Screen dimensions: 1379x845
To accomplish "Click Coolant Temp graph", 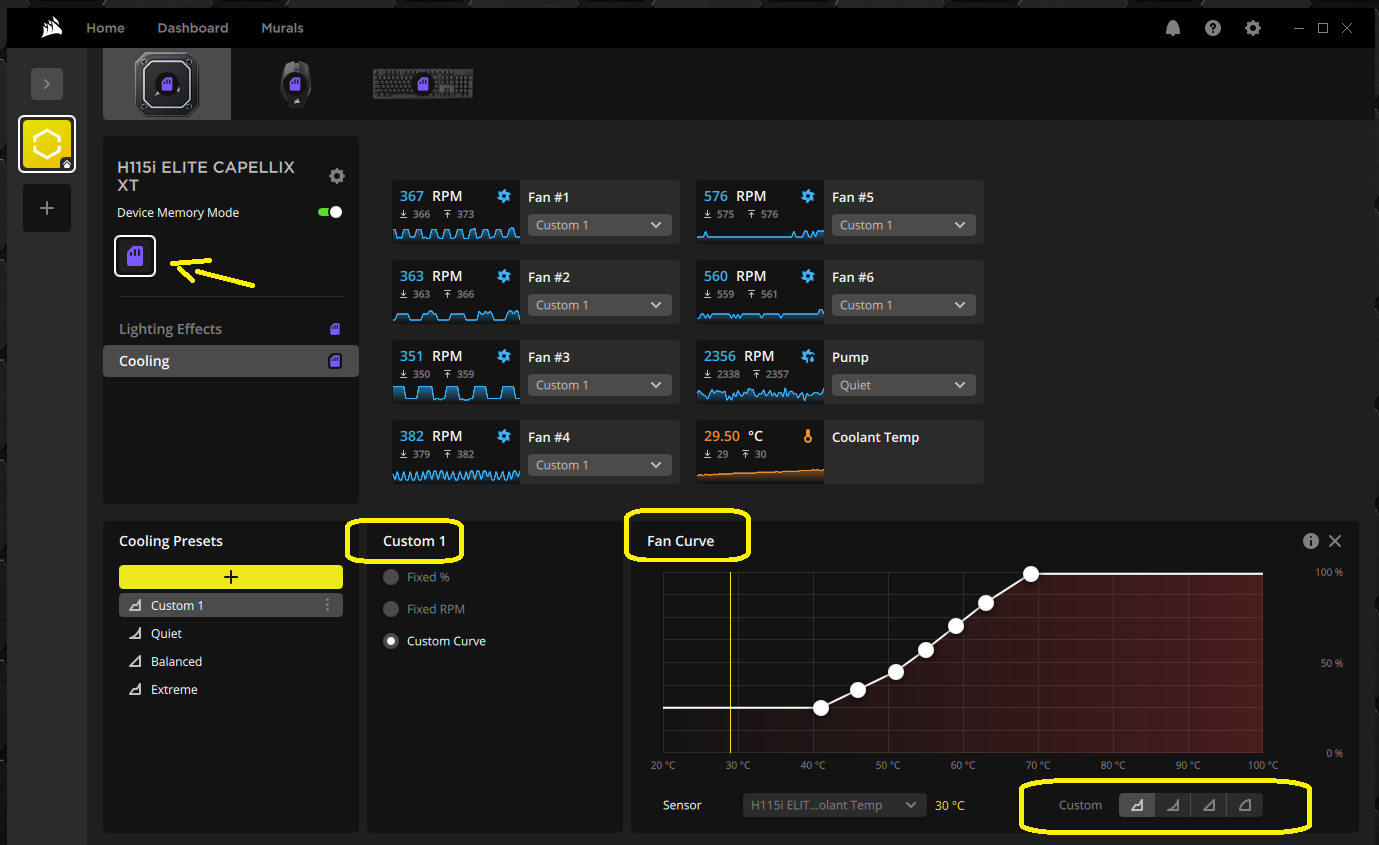I will pos(760,474).
